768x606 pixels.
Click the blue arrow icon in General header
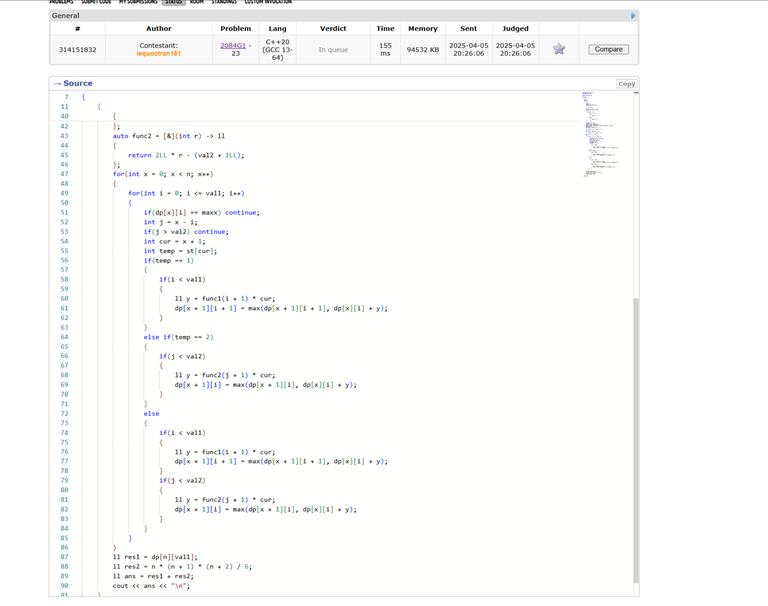(632, 16)
